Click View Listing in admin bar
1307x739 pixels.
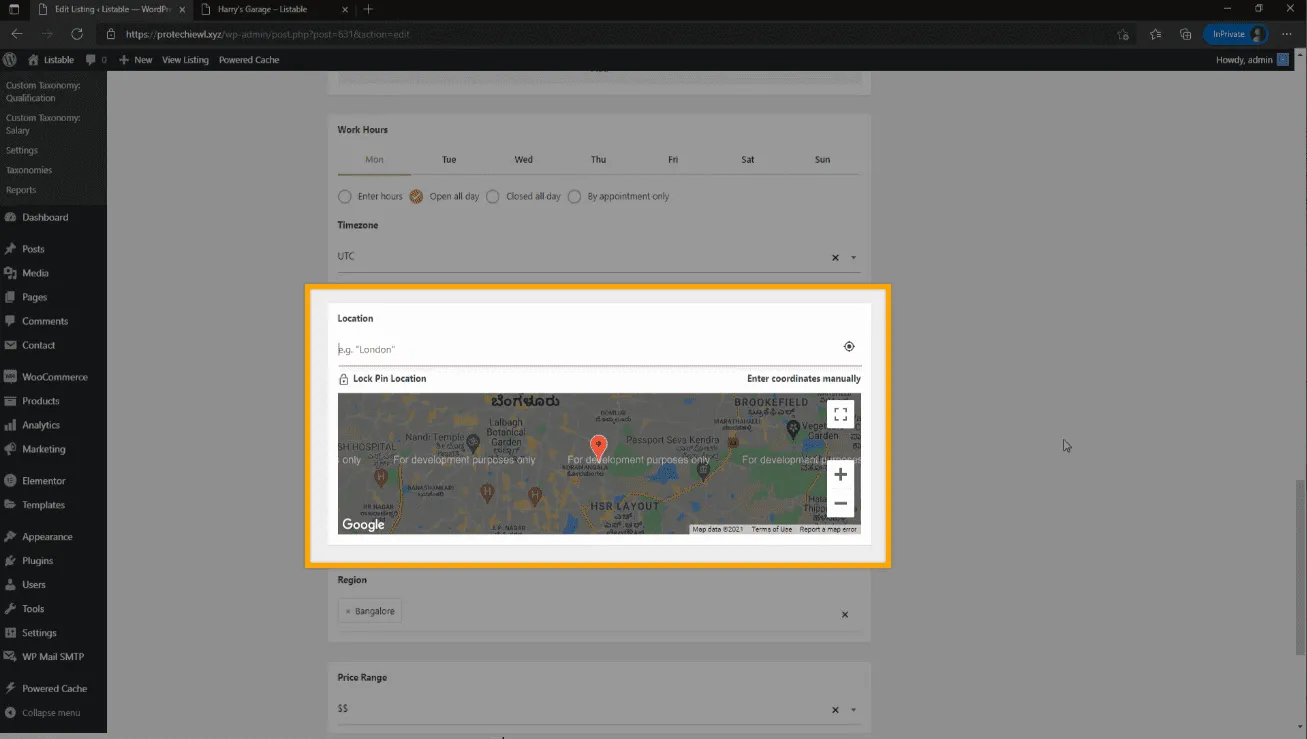coord(185,60)
